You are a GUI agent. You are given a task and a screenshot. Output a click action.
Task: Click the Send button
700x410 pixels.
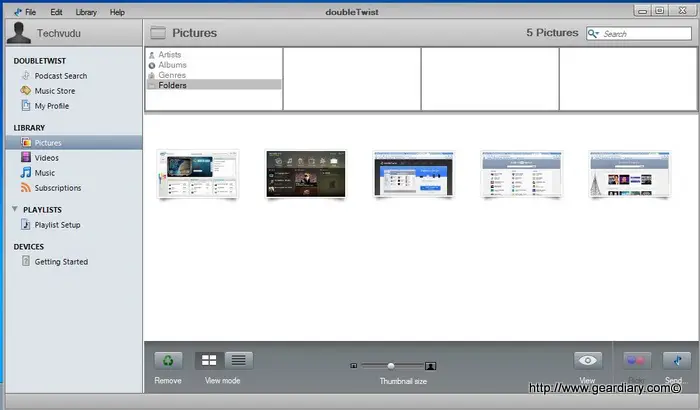[677, 360]
